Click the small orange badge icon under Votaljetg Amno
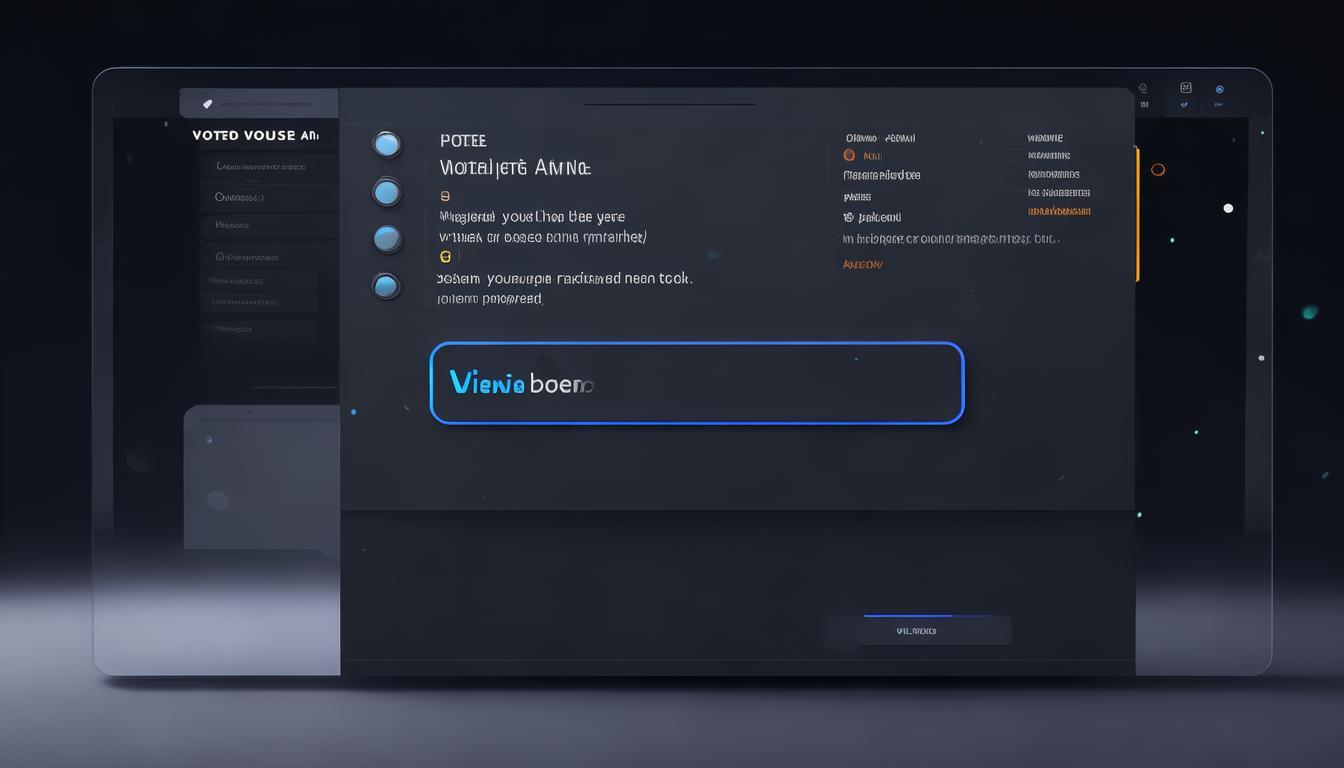Image resolution: width=1344 pixels, height=768 pixels. [445, 196]
